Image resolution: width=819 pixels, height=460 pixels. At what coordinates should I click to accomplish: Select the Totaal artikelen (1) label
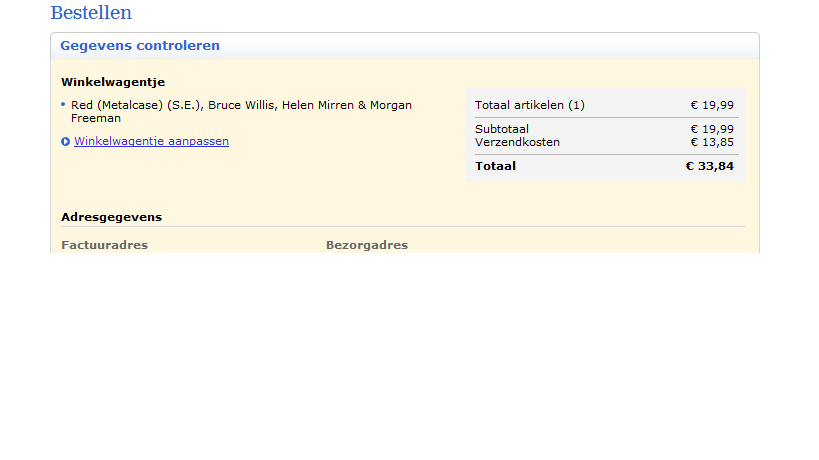click(530, 105)
